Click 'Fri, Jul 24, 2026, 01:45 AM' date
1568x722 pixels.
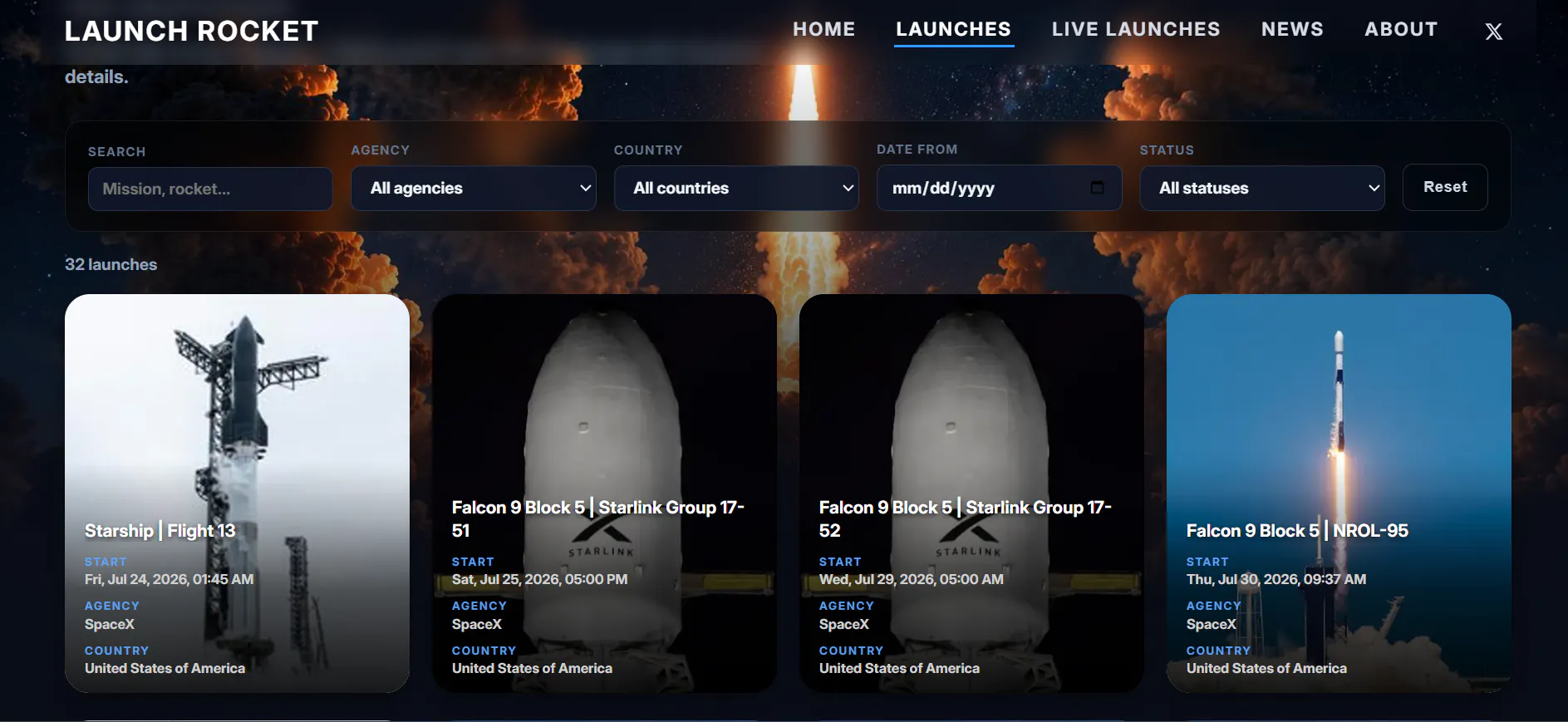[x=169, y=579]
